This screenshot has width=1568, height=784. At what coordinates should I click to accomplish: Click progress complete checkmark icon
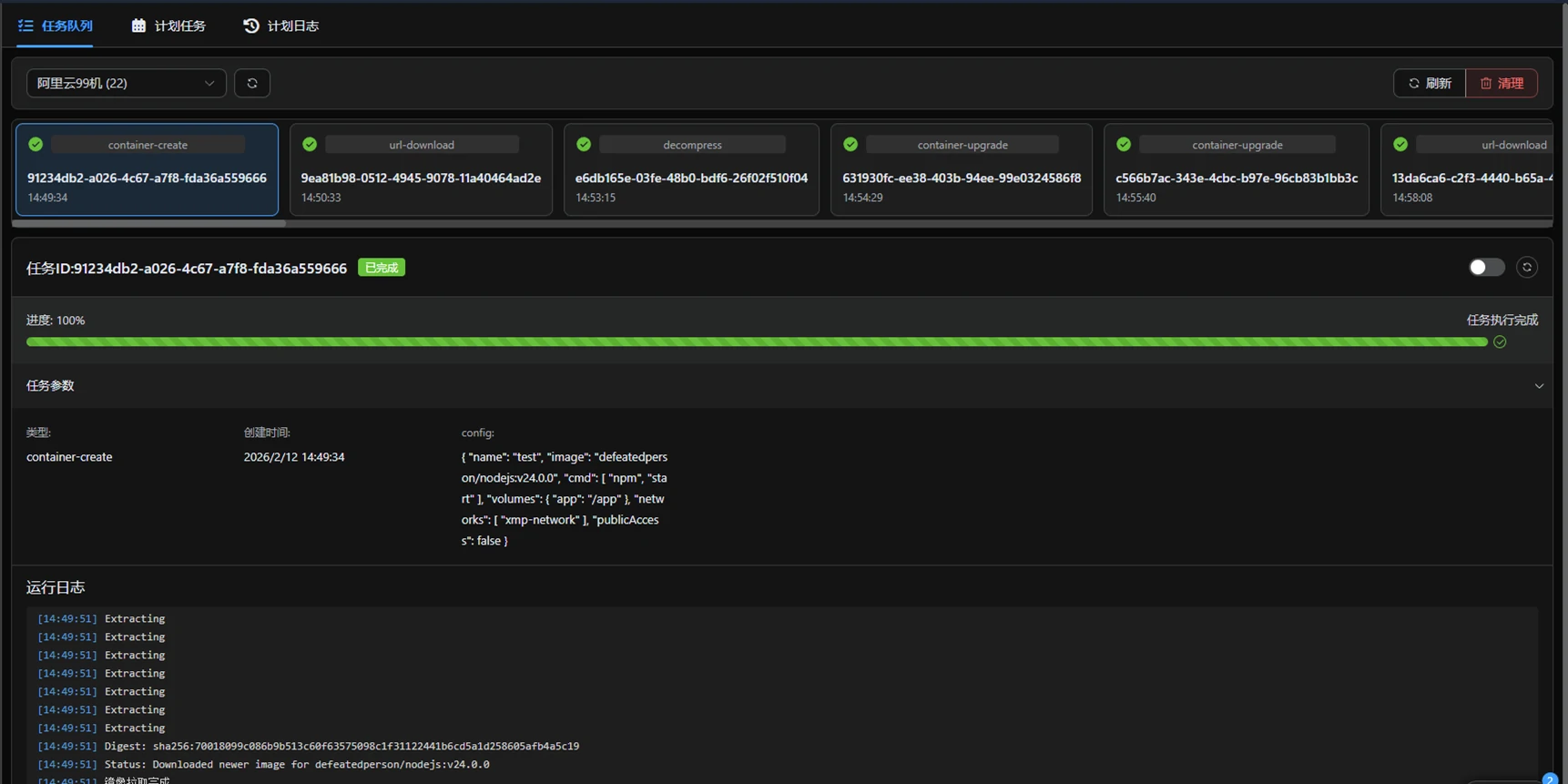click(x=1500, y=342)
